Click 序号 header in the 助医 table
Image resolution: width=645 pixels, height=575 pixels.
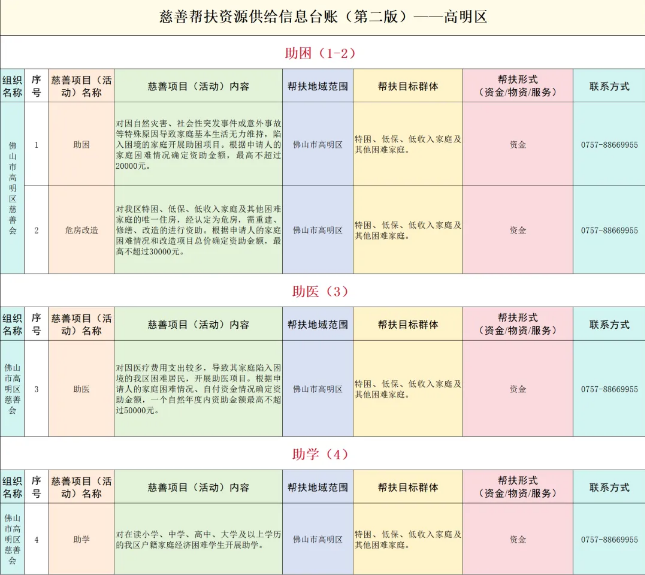click(37, 324)
